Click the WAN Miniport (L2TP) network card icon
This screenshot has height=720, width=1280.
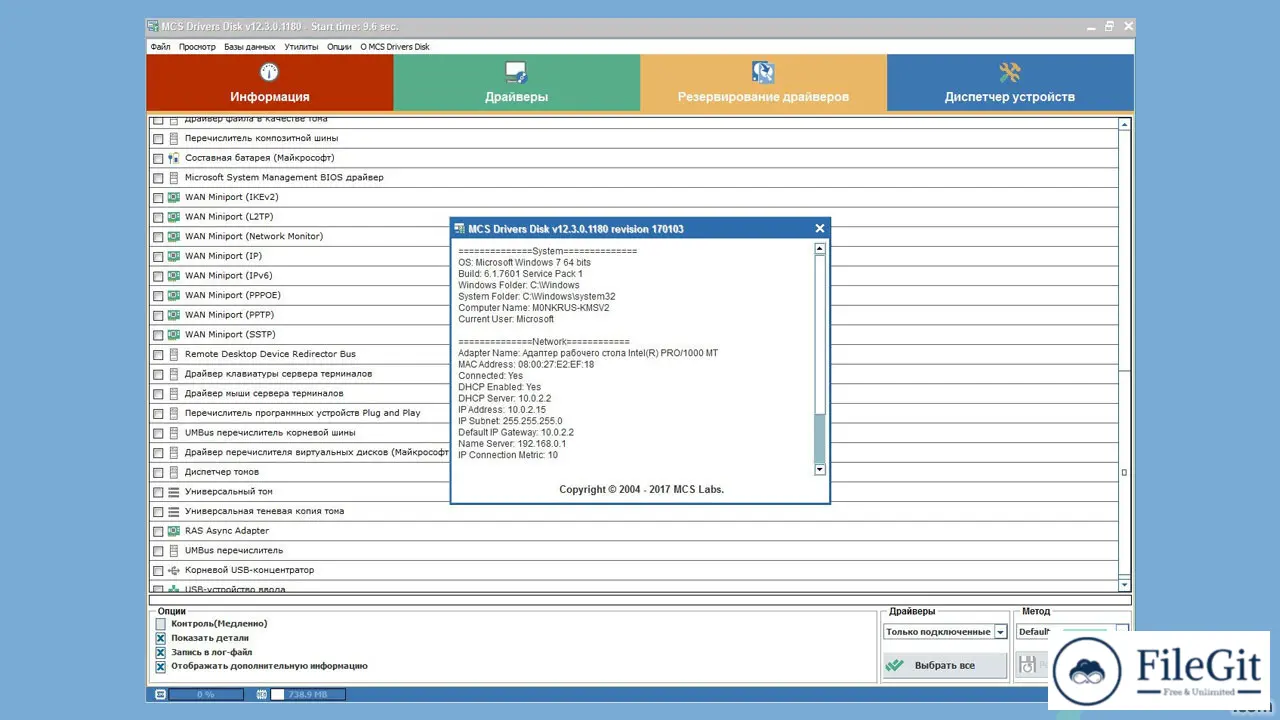[x=174, y=217]
